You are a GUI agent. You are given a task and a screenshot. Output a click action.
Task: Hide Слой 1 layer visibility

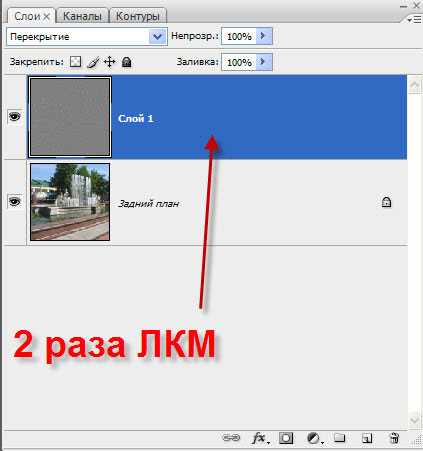pos(15,116)
